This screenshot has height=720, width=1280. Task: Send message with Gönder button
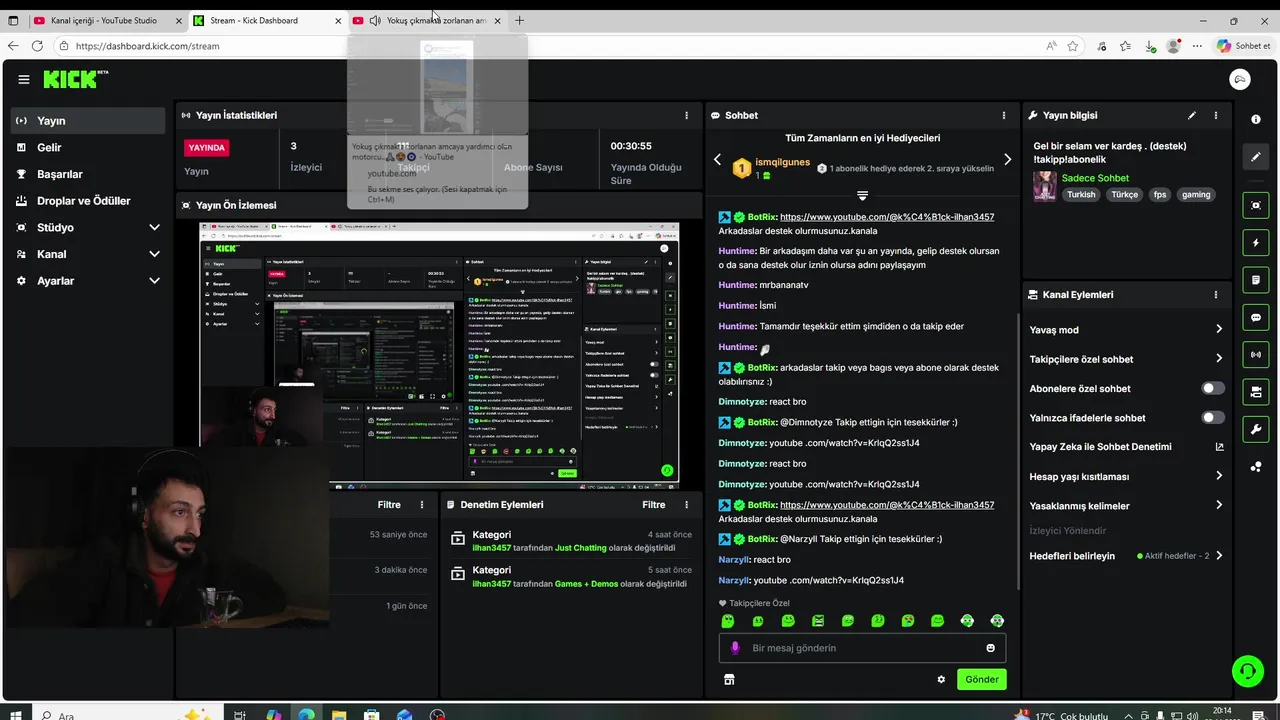[x=981, y=679]
